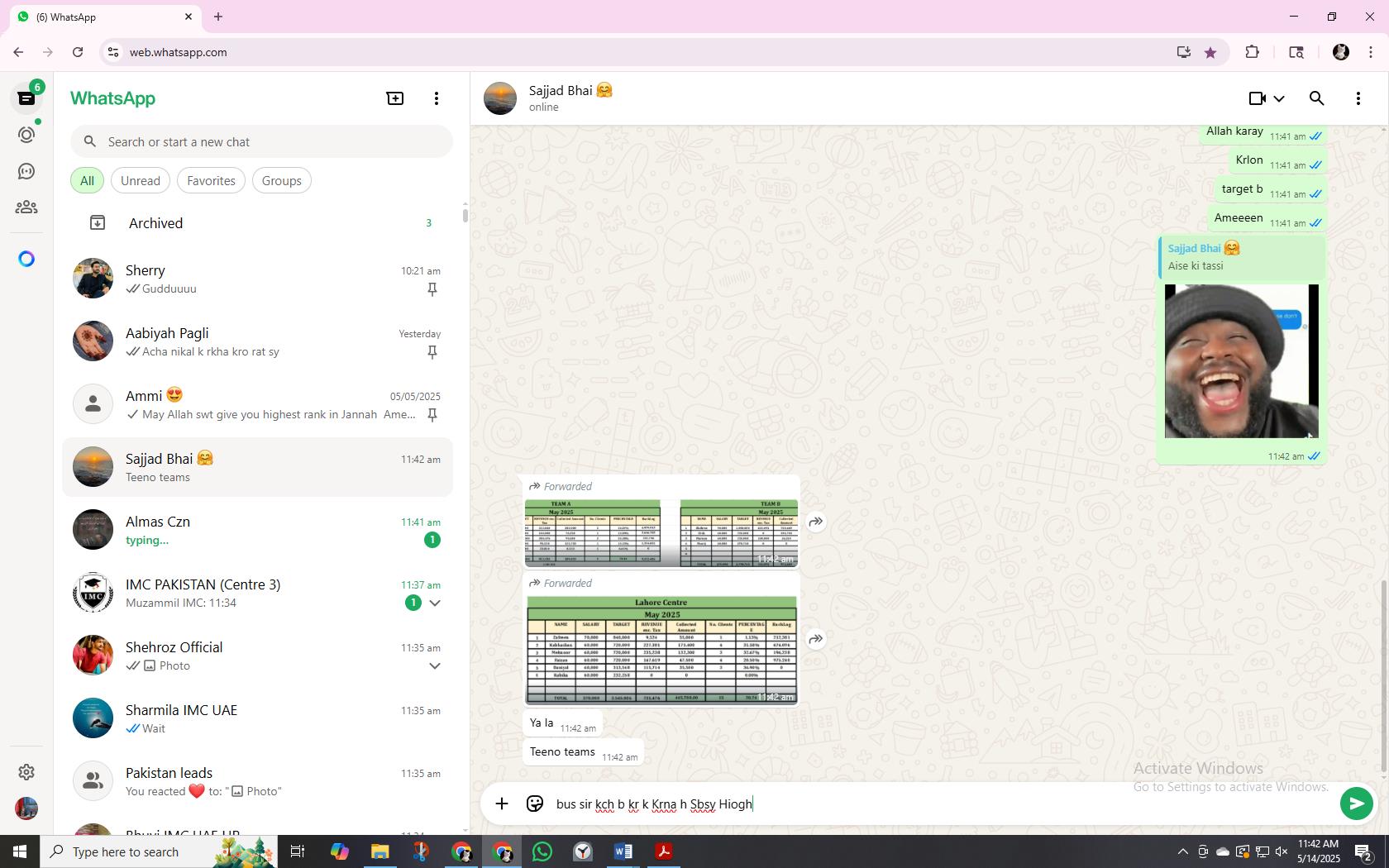Select the Favorites filter
The height and width of the screenshot is (868, 1389).
211,181
